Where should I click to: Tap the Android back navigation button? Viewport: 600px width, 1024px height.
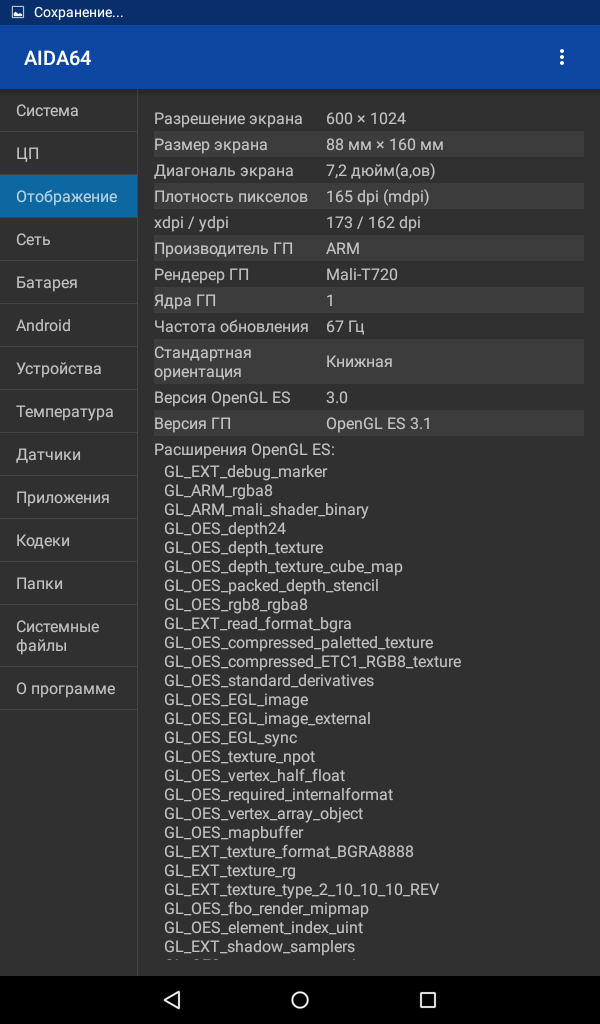[x=172, y=999]
